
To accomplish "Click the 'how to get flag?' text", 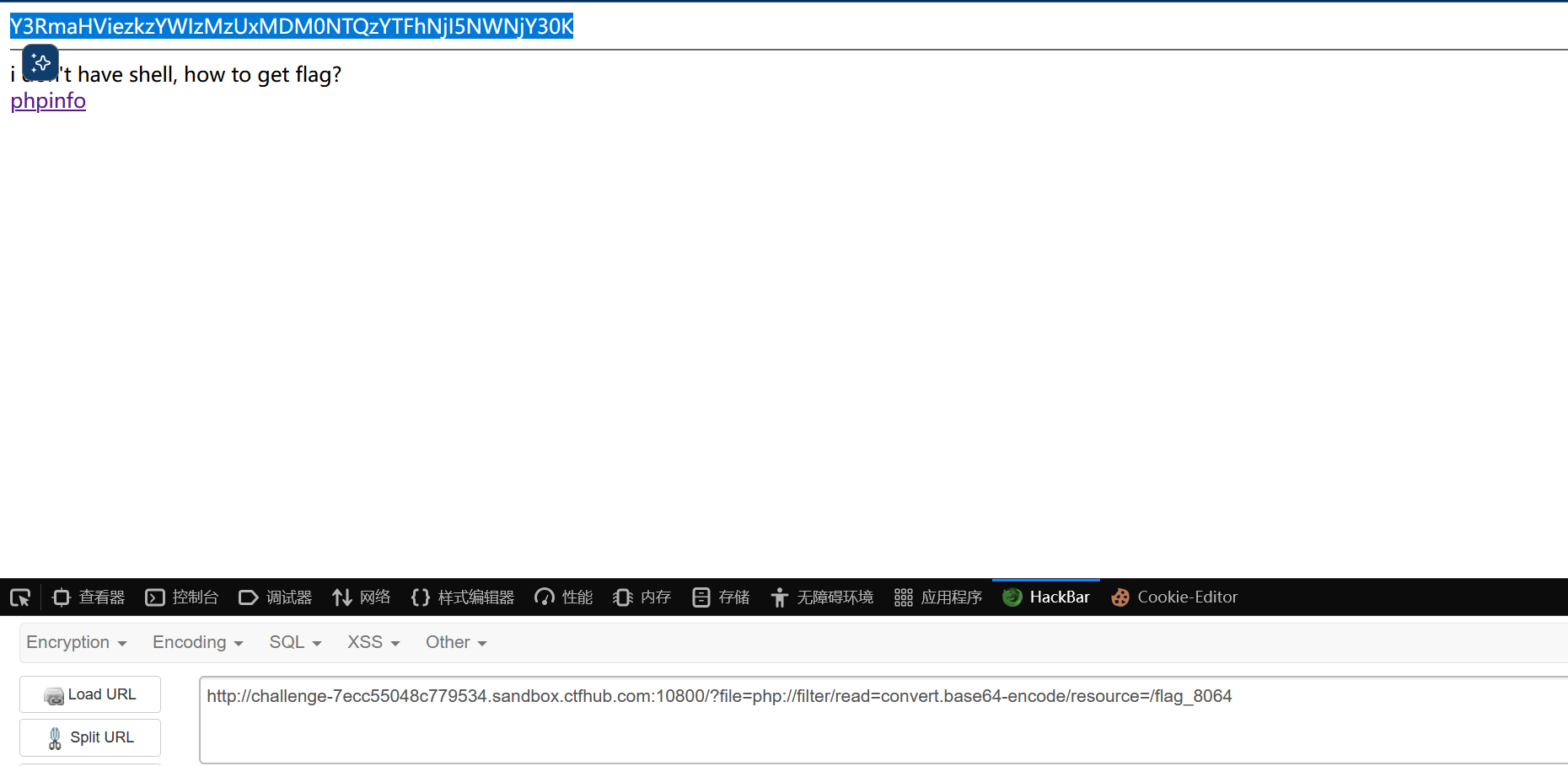I will tap(263, 75).
